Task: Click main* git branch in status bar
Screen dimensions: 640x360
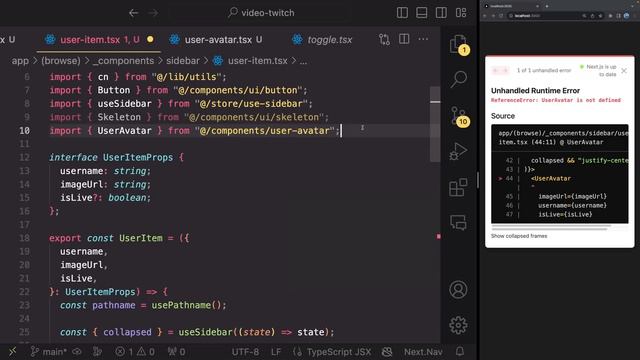Action: pyautogui.click(x=49, y=351)
